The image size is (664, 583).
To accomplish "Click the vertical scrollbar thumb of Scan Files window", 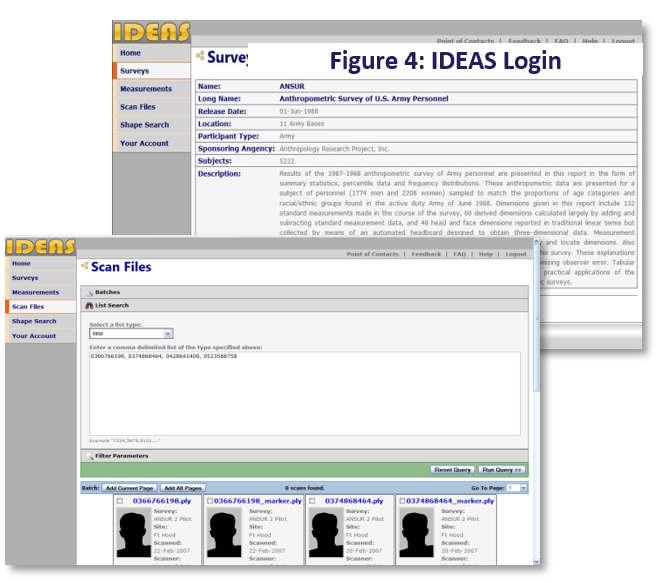I will pos(537,318).
